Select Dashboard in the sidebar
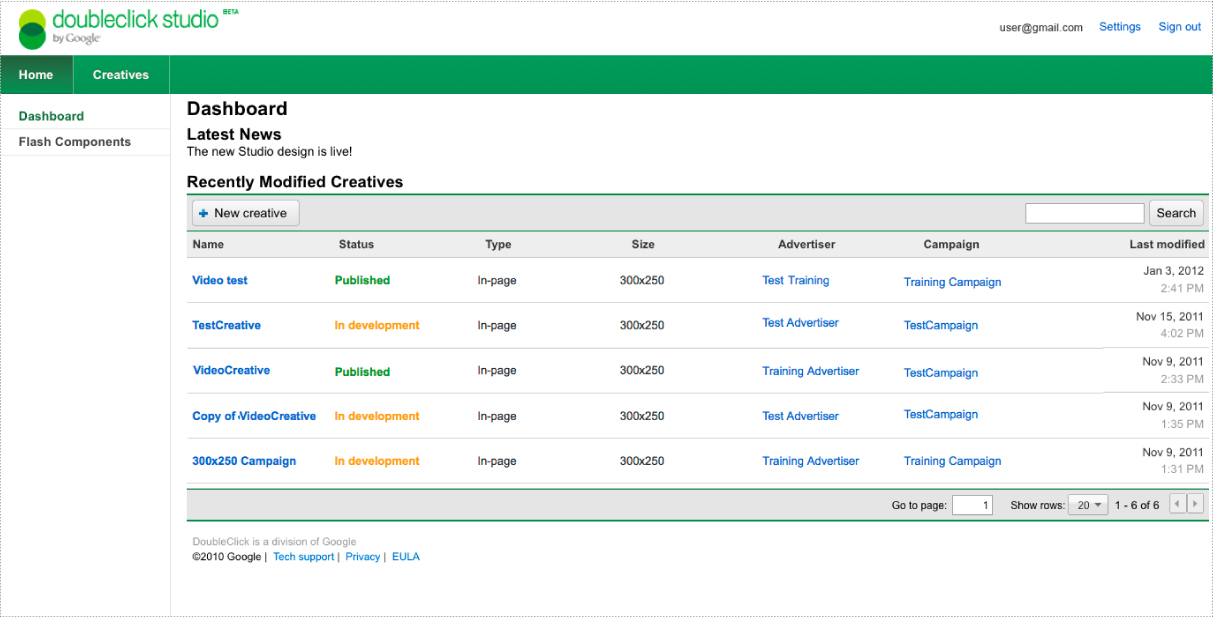1214x617 pixels. point(52,116)
